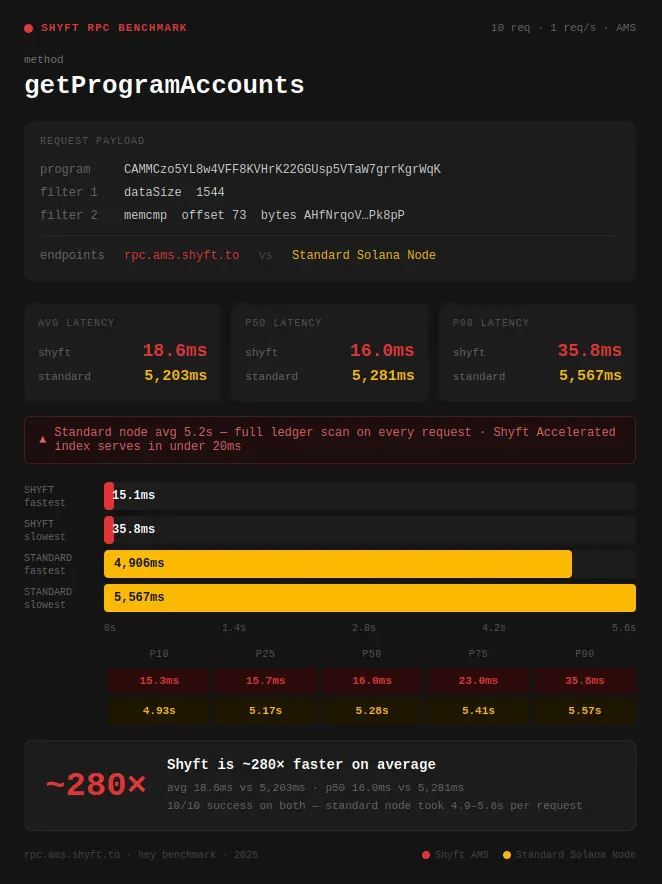The width and height of the screenshot is (662, 884).
Task: Click the 'avg 18.6ms vs 5,203ms' summary line
Action: 315,788
